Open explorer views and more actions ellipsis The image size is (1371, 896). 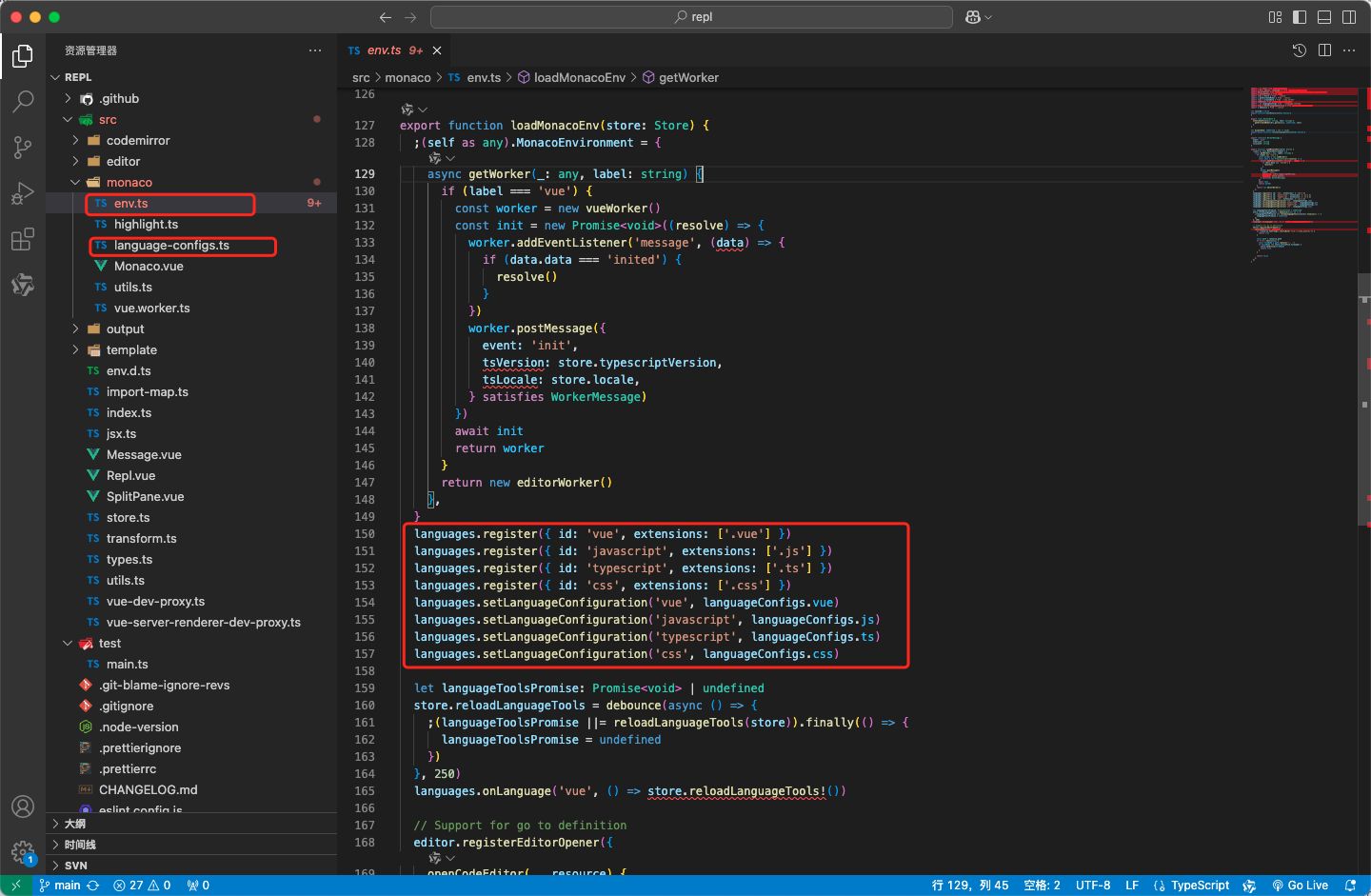pyautogui.click(x=315, y=50)
